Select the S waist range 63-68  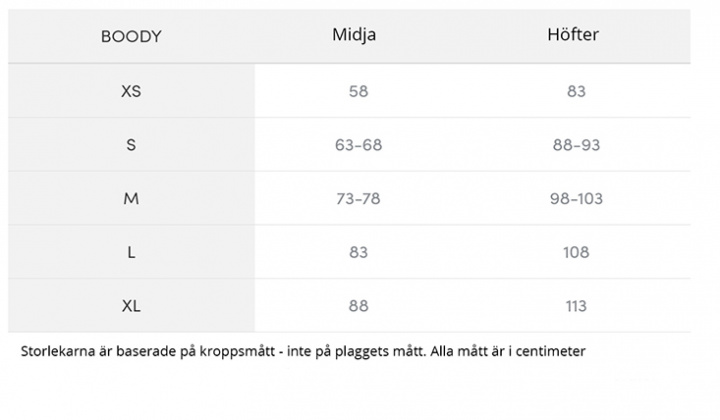click(x=358, y=145)
